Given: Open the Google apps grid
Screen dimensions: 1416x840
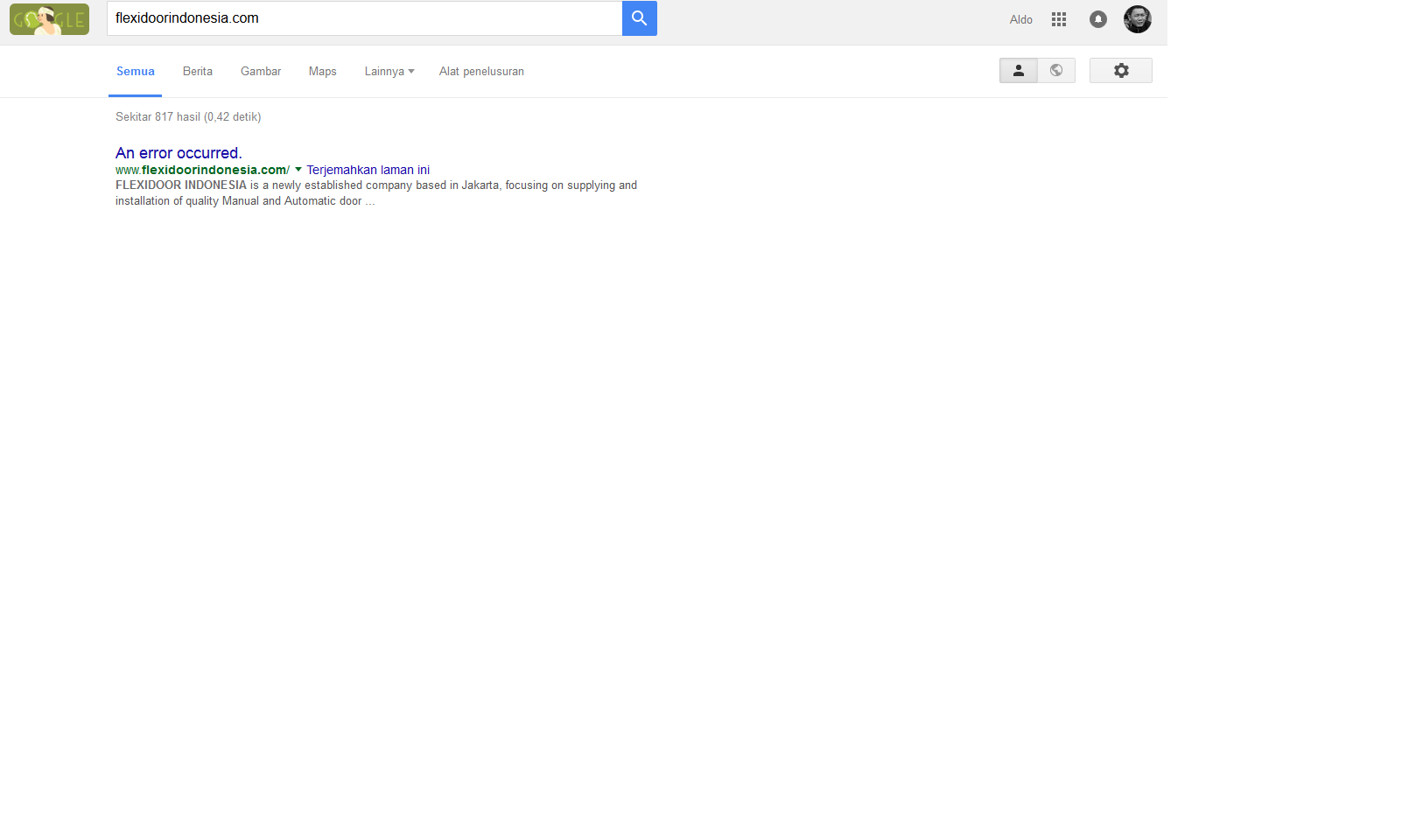Looking at the screenshot, I should [1059, 19].
